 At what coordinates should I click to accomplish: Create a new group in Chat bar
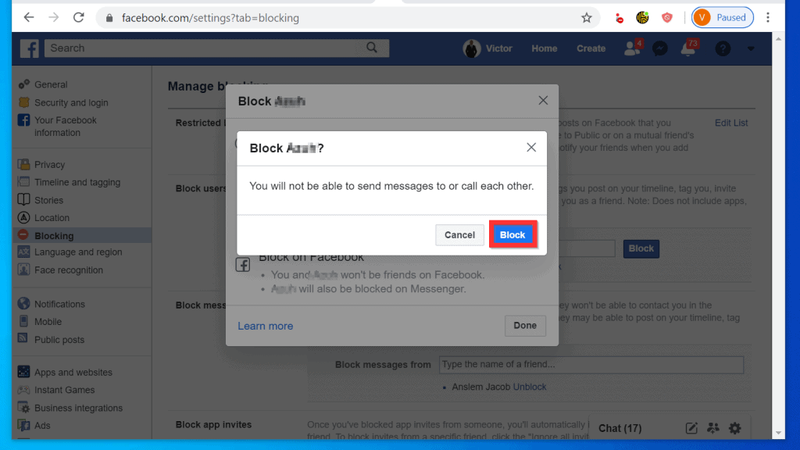click(713, 428)
